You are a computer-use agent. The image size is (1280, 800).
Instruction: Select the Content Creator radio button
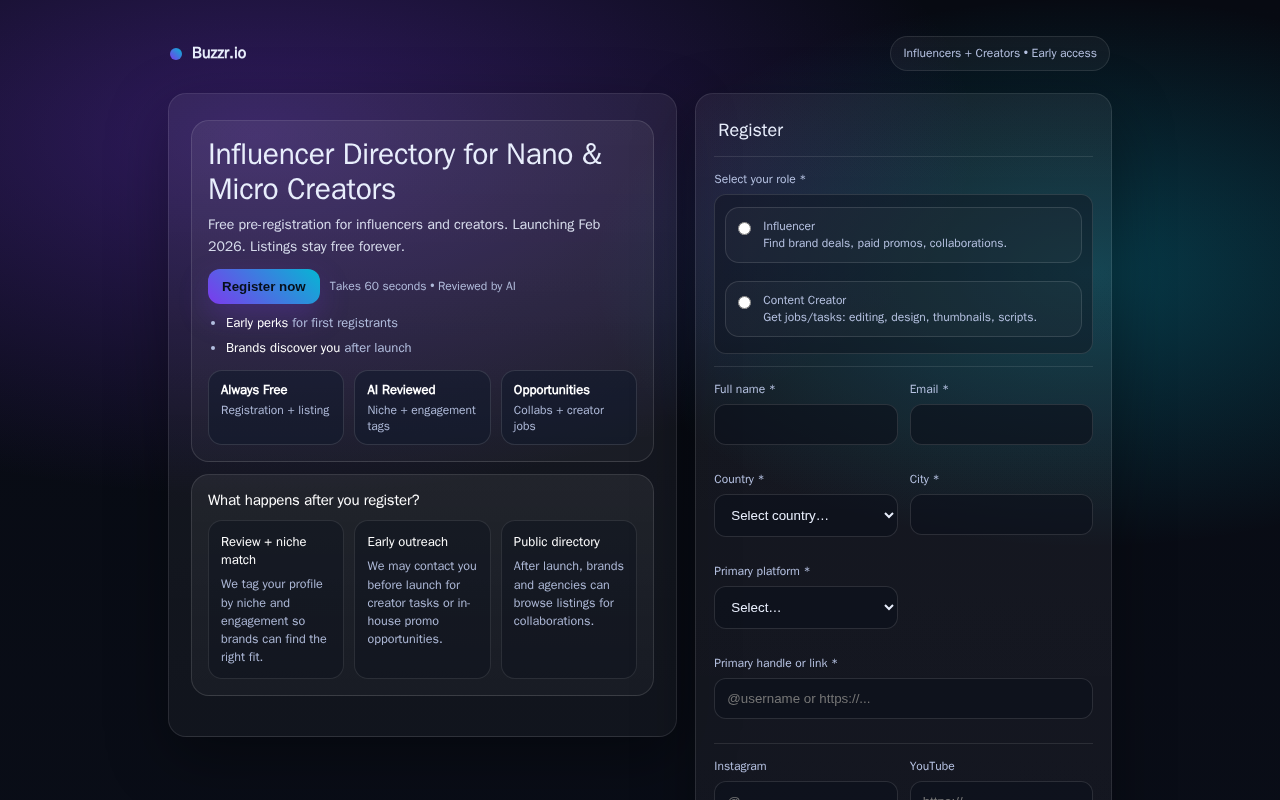point(744,302)
